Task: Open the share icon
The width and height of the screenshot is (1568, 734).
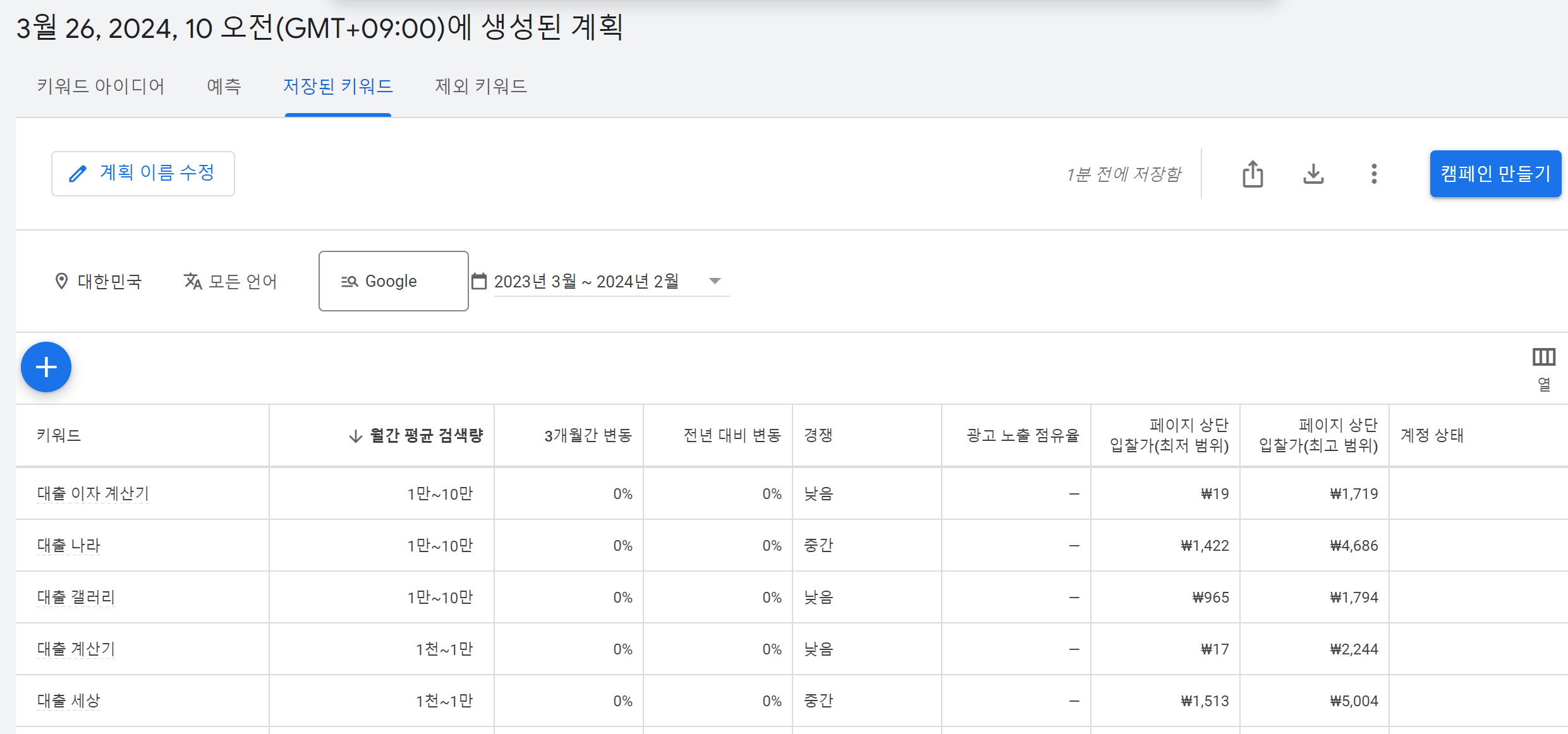Action: pyautogui.click(x=1253, y=174)
